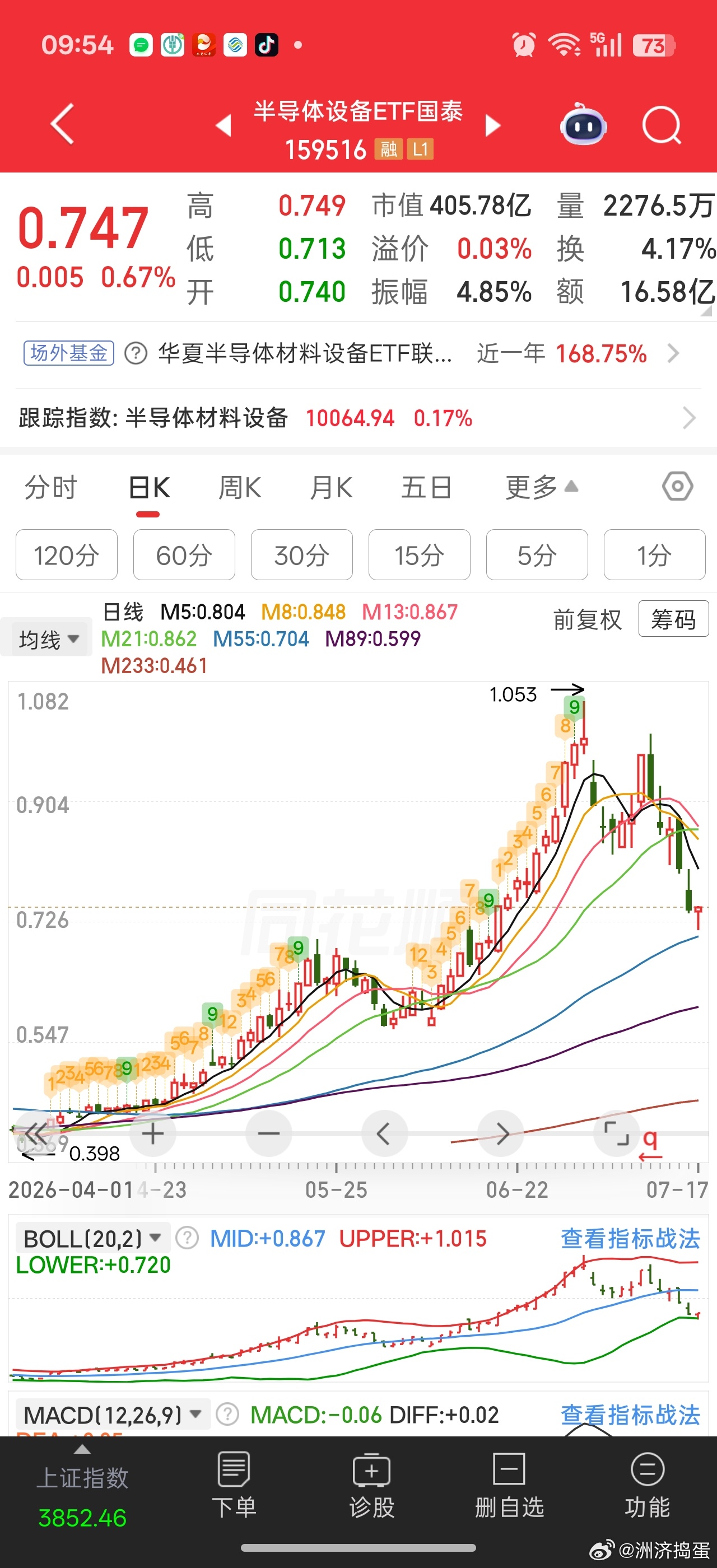Toggle the 筹码 chip distribution view

coord(673,619)
